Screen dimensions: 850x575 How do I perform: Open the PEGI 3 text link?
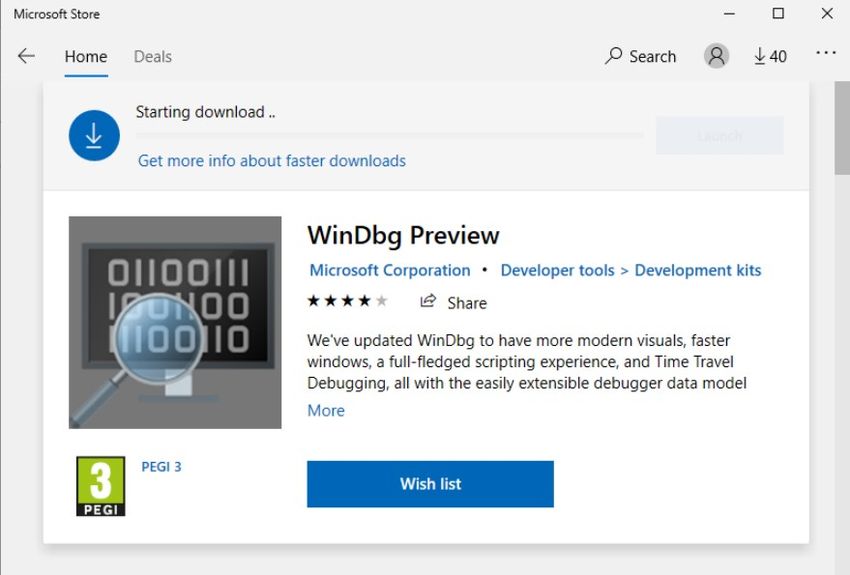point(161,467)
